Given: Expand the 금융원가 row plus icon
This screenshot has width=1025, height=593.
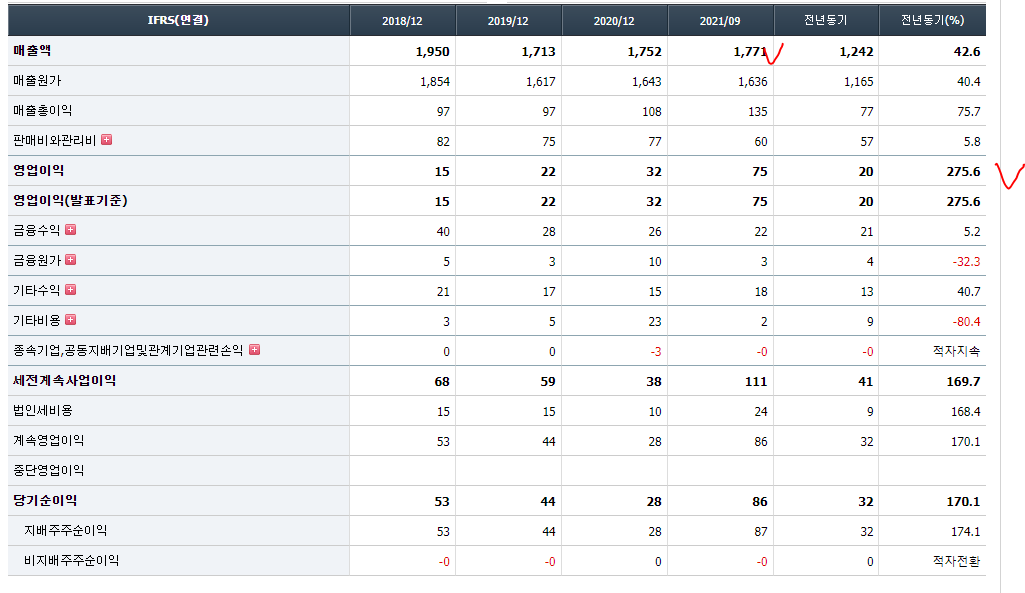Looking at the screenshot, I should [71, 260].
